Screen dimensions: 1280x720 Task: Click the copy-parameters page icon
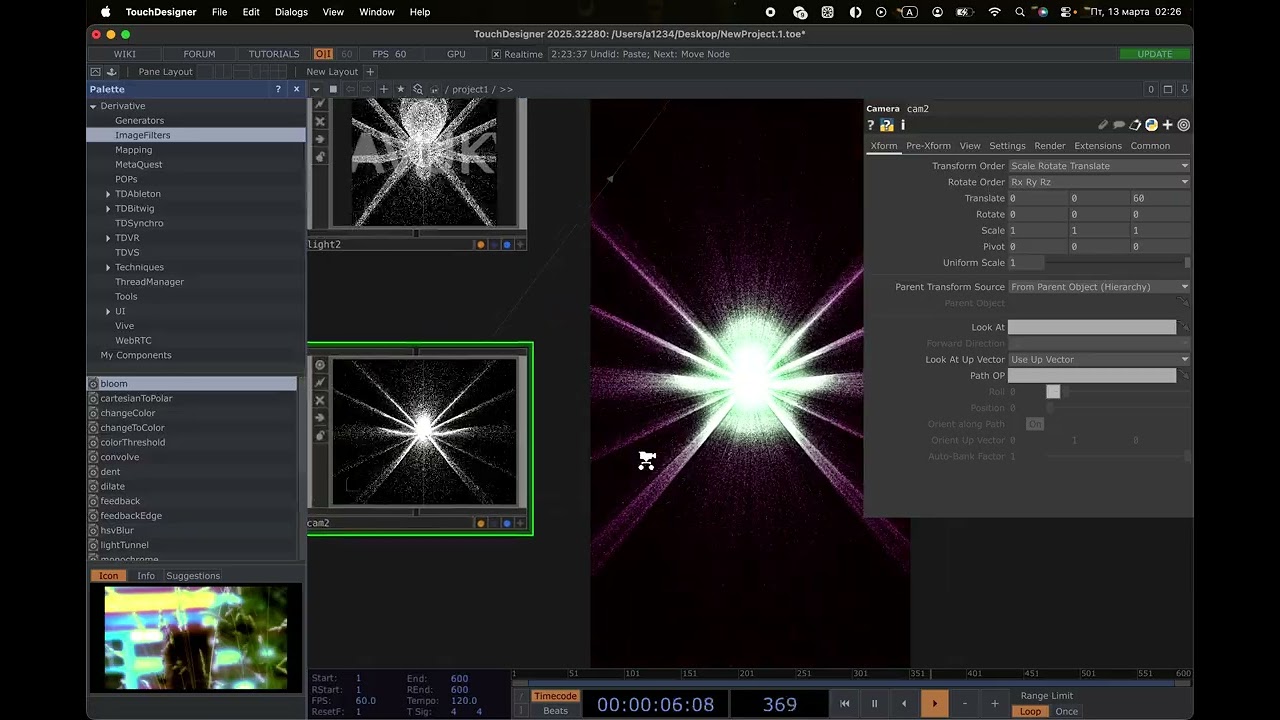pos(1135,125)
